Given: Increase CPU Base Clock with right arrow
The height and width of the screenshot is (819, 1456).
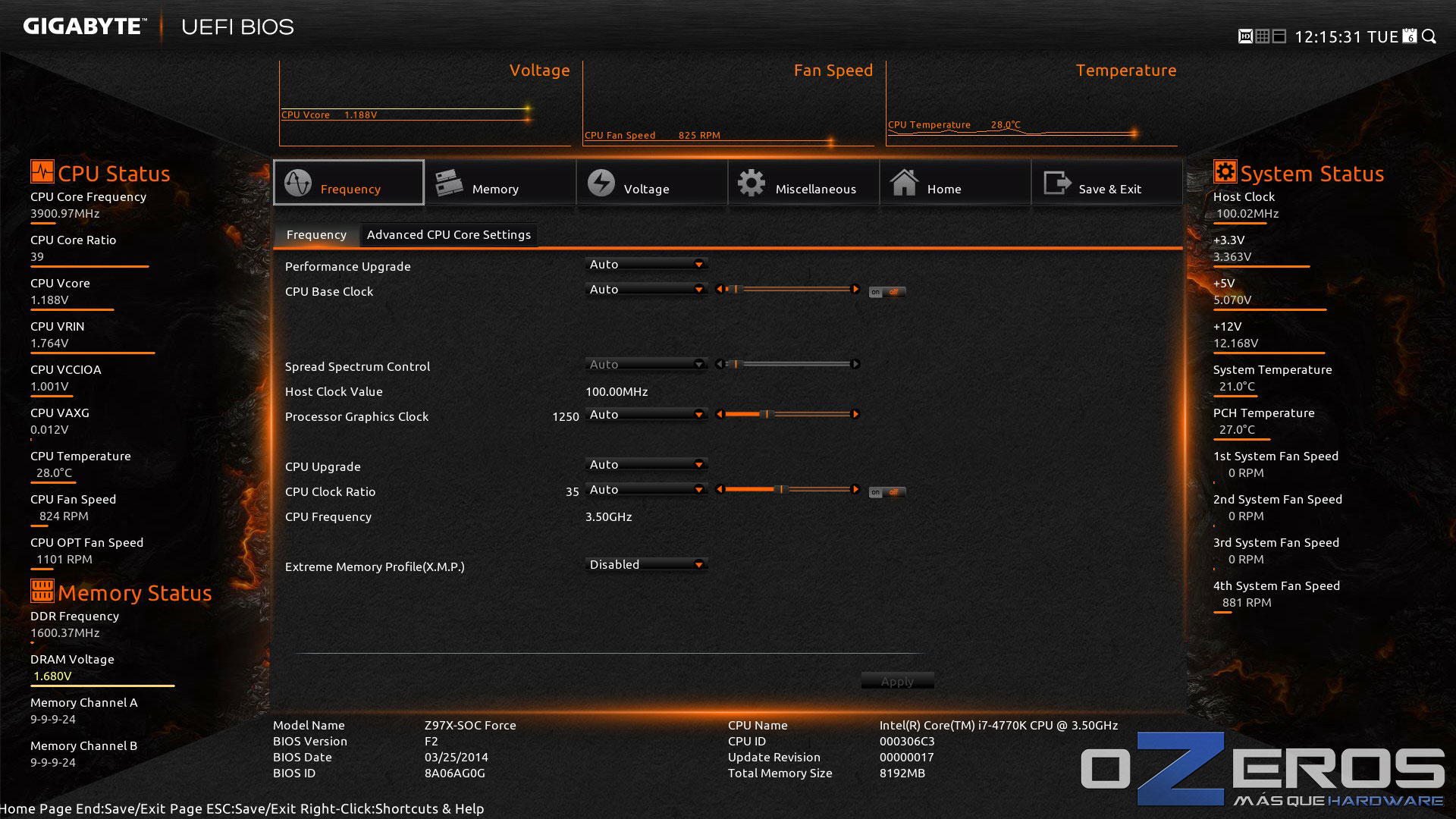Looking at the screenshot, I should pos(855,289).
